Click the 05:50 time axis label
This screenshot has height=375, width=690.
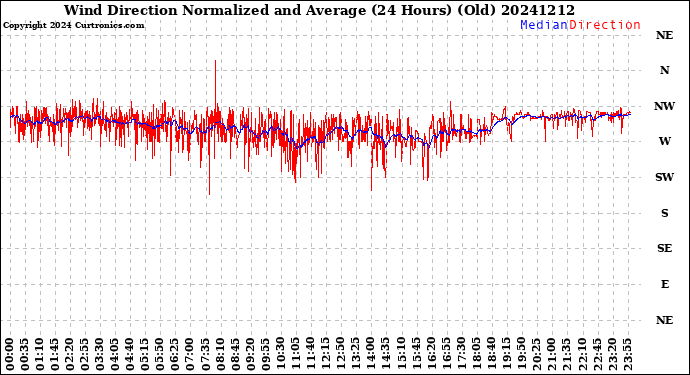click(160, 355)
